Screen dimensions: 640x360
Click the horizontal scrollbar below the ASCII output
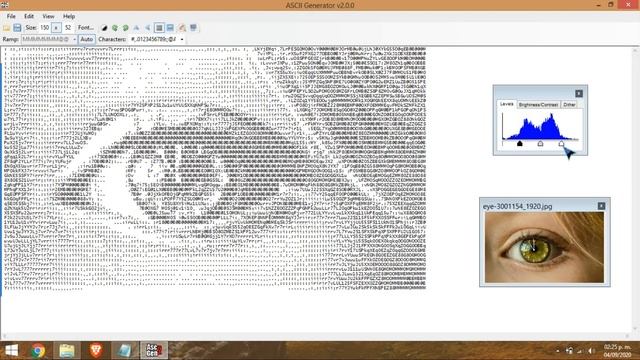[316, 336]
